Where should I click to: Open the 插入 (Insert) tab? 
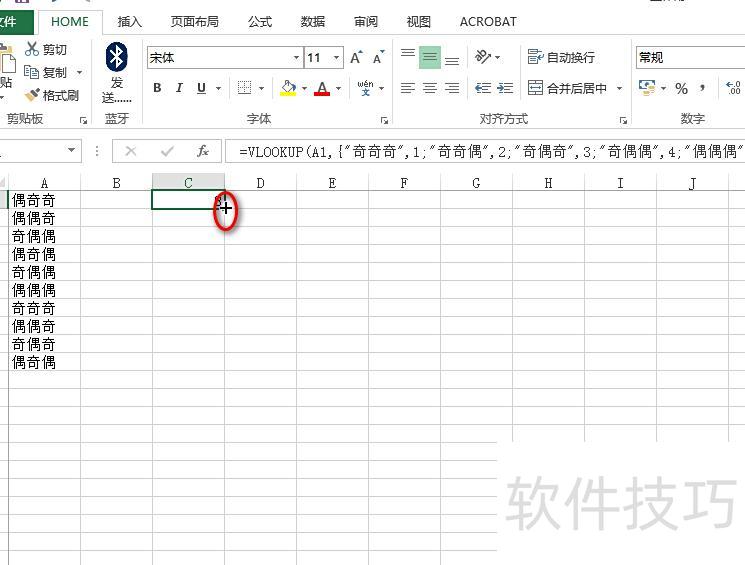[x=129, y=22]
